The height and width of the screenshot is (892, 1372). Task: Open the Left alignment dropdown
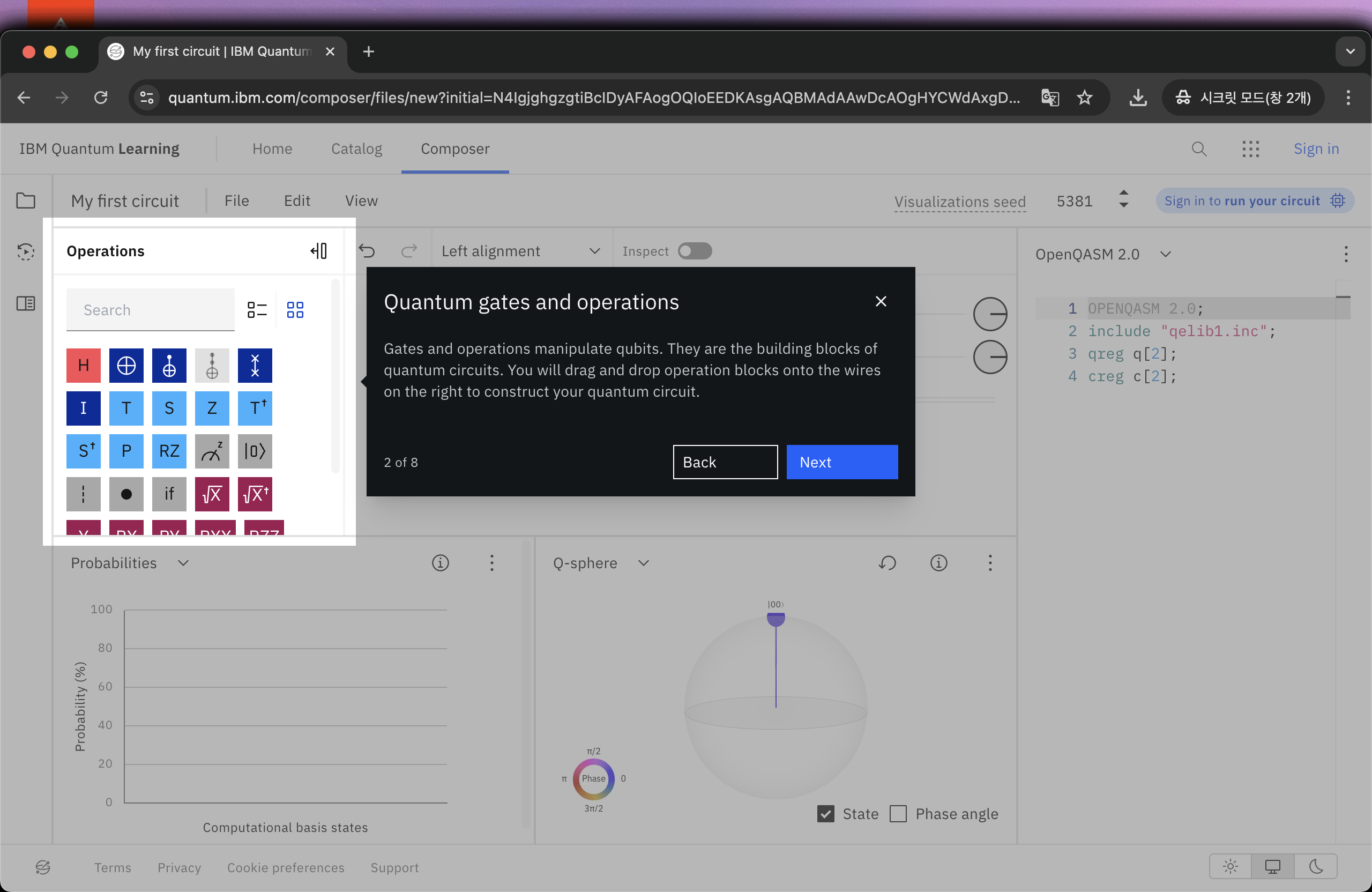click(521, 251)
